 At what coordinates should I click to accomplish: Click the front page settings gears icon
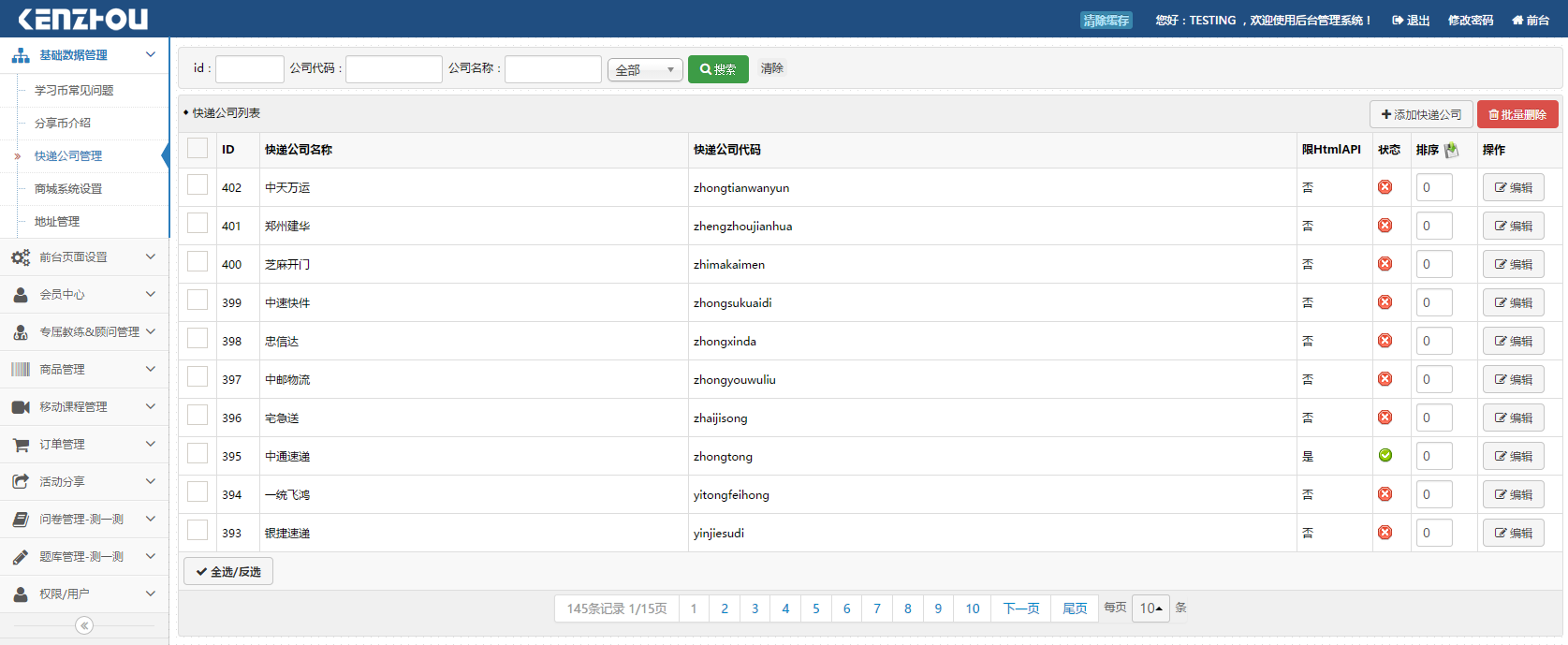(21, 257)
